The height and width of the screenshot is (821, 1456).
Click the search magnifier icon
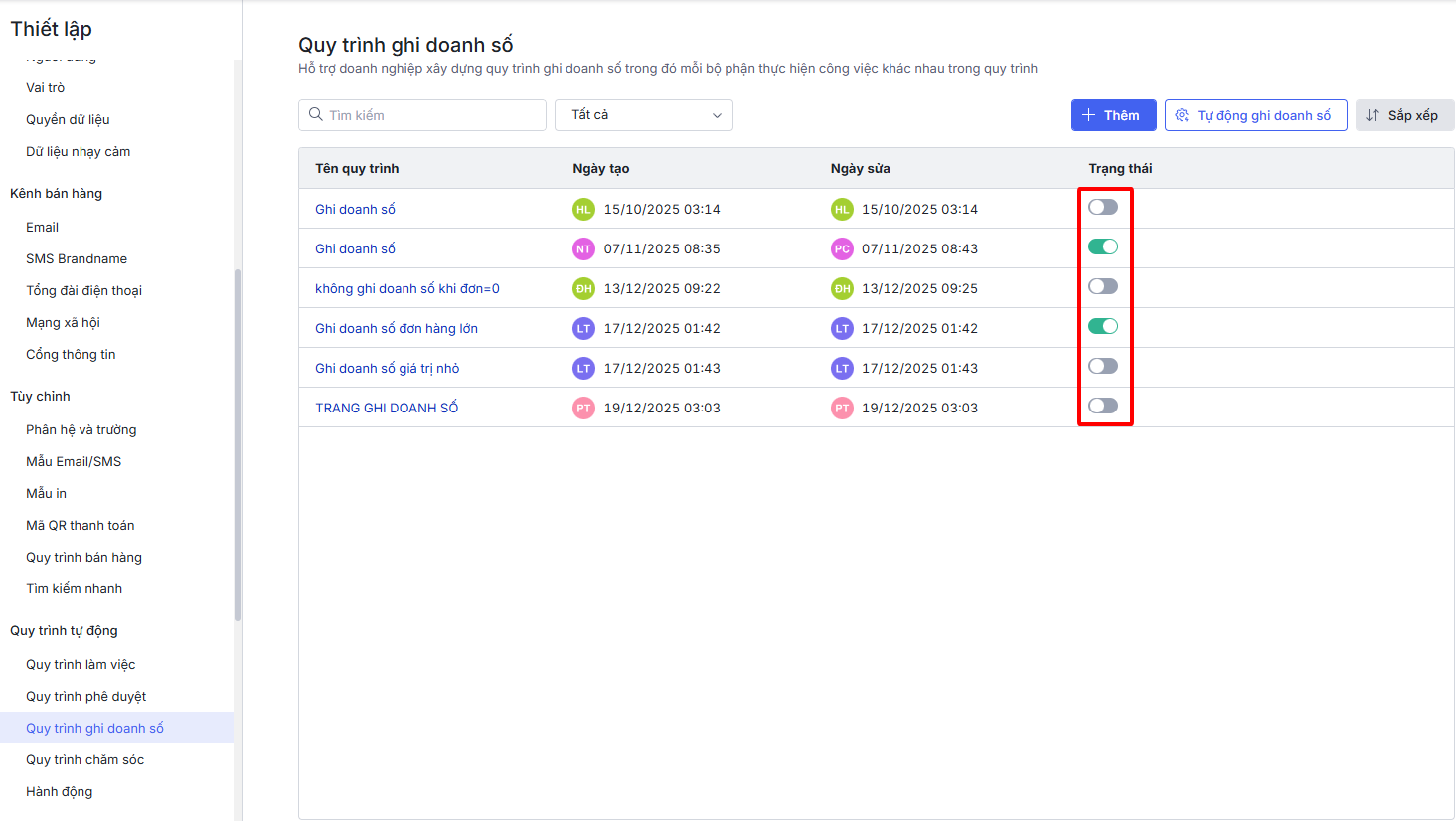316,115
